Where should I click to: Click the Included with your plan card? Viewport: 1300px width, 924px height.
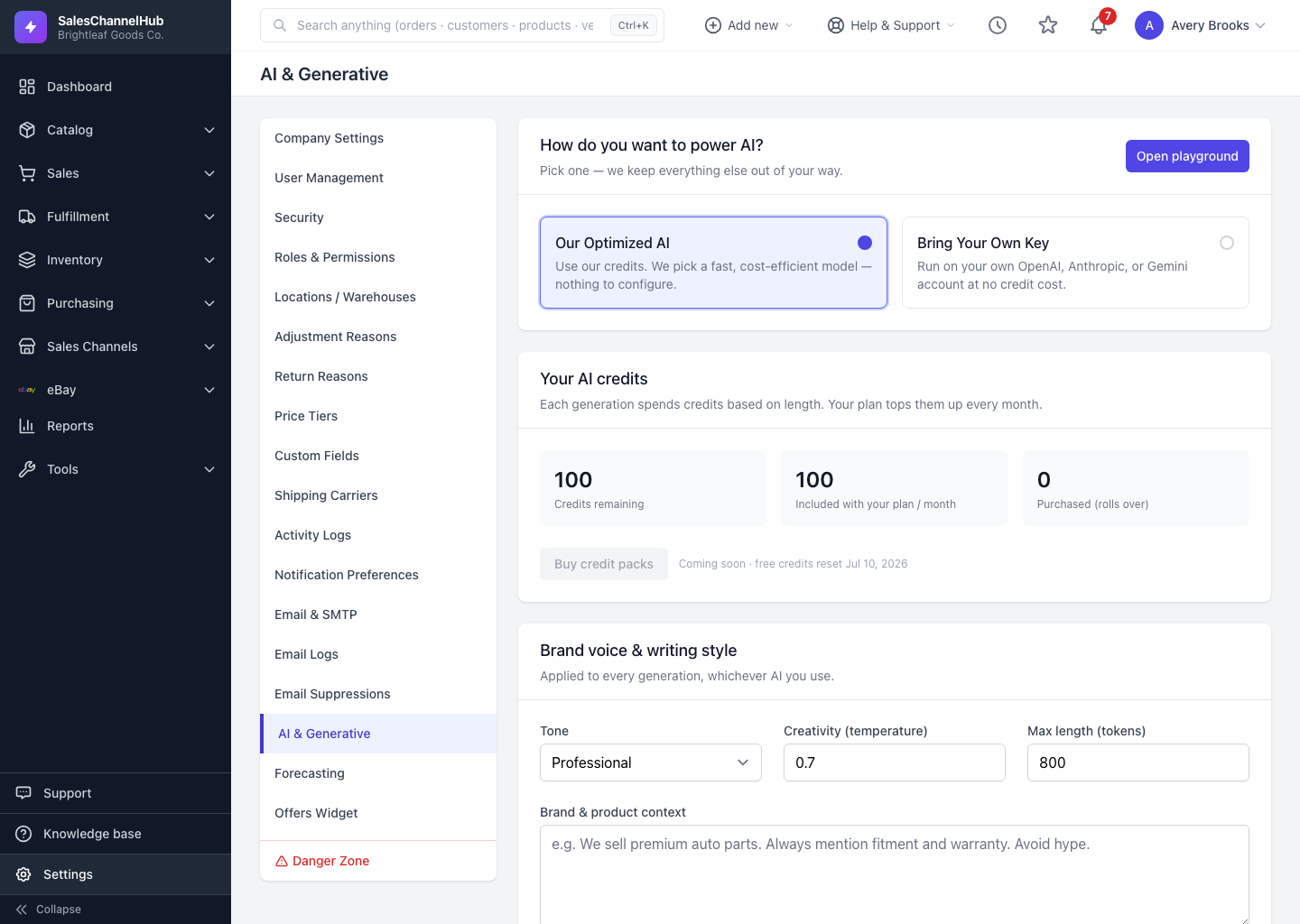click(x=895, y=488)
